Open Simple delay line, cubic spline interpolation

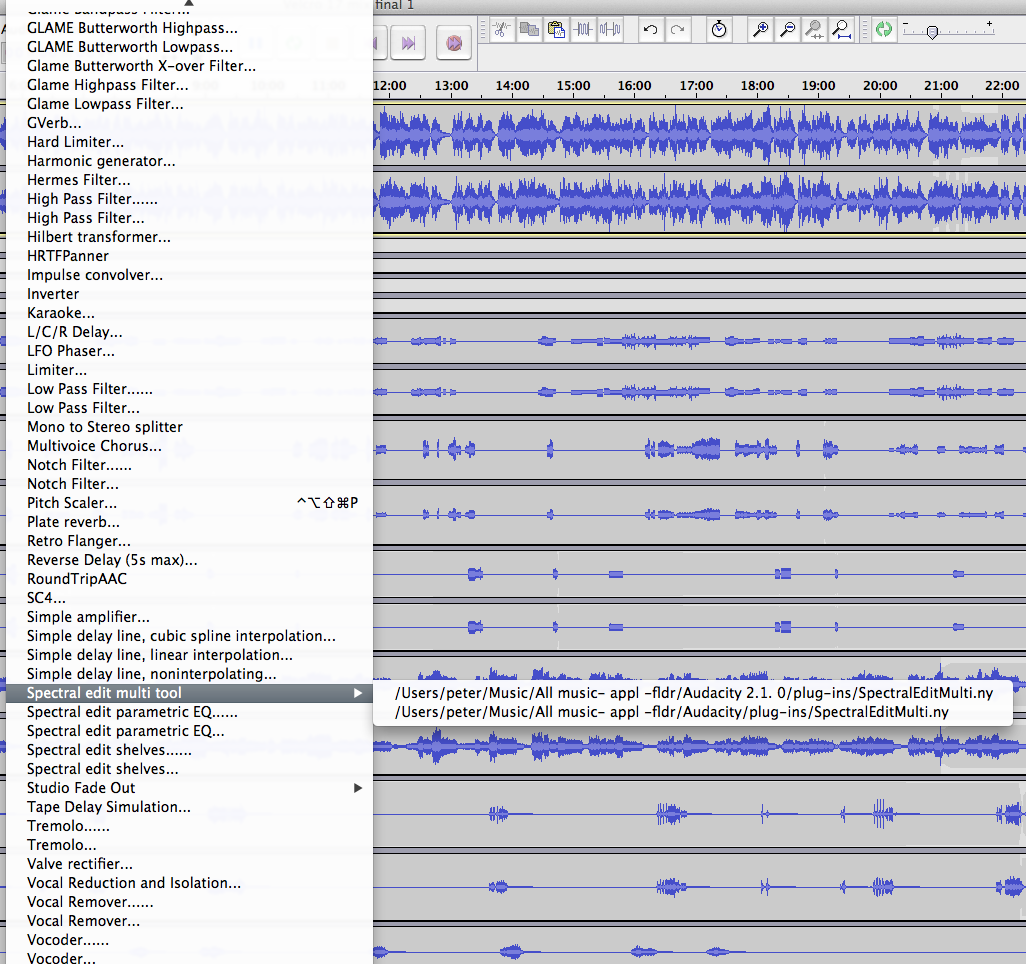189,635
